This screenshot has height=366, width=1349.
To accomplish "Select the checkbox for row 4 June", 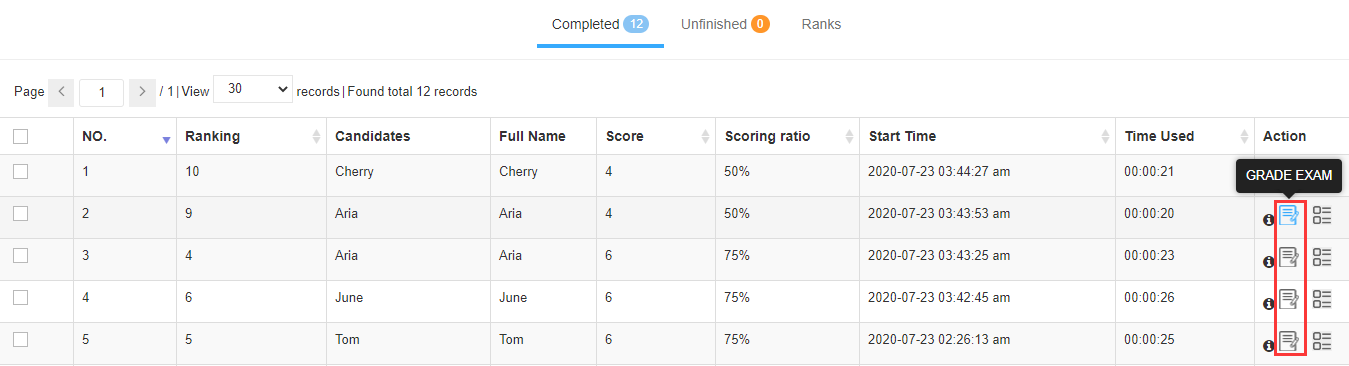I will click(x=20, y=297).
